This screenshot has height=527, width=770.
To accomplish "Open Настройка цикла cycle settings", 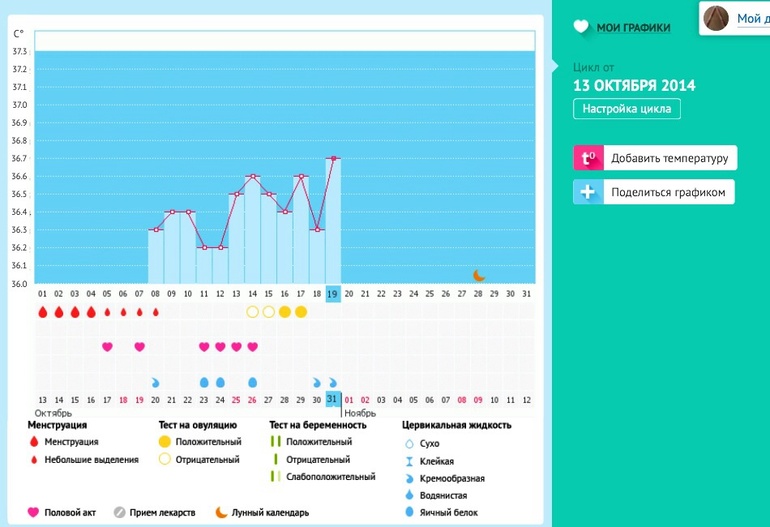I will (x=626, y=110).
